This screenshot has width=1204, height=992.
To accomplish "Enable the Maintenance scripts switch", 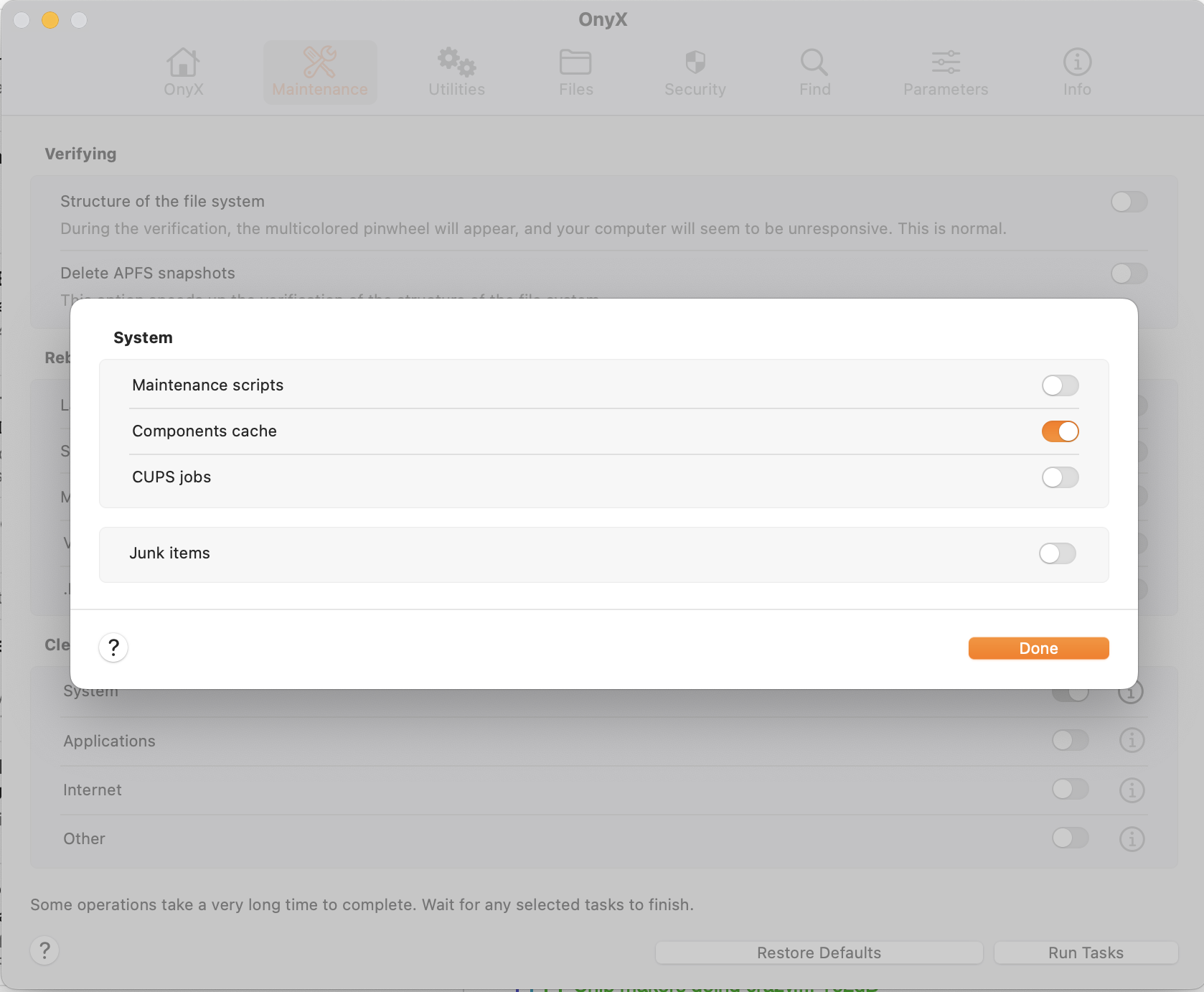I will 1060,385.
